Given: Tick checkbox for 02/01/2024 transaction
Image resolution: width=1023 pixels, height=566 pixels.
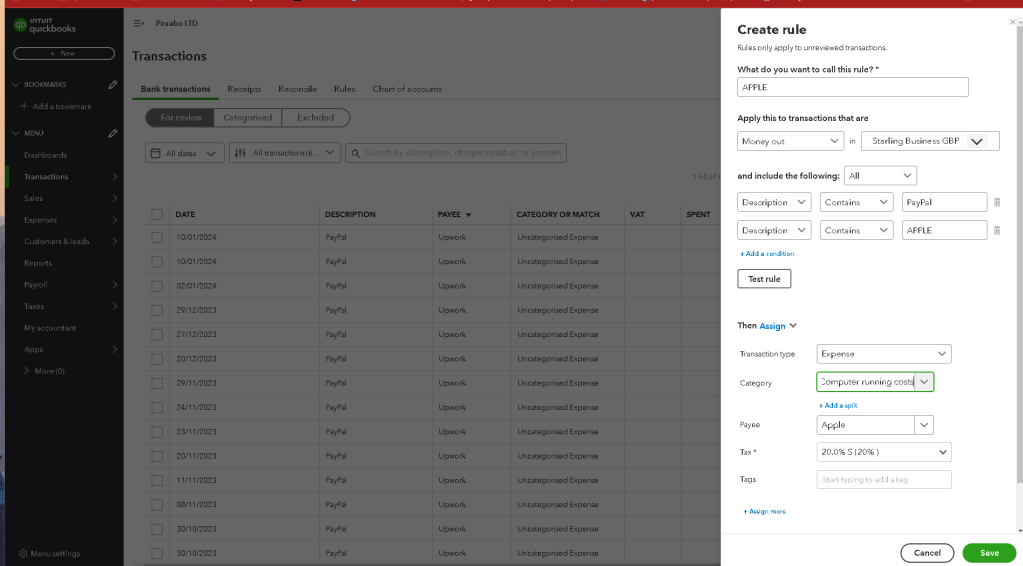Looking at the screenshot, I should pyautogui.click(x=157, y=286).
